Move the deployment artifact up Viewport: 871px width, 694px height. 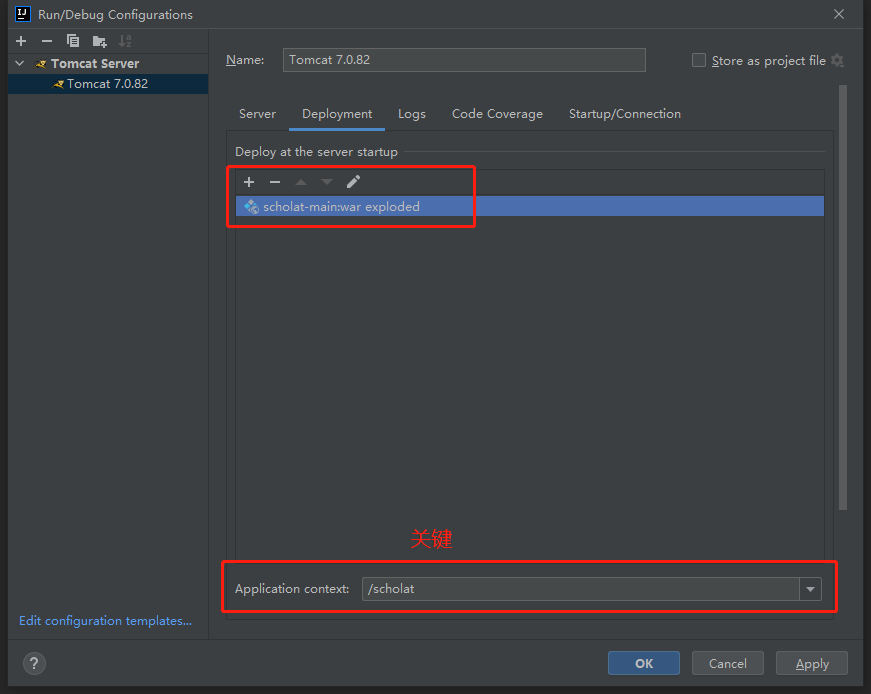pyautogui.click(x=301, y=182)
